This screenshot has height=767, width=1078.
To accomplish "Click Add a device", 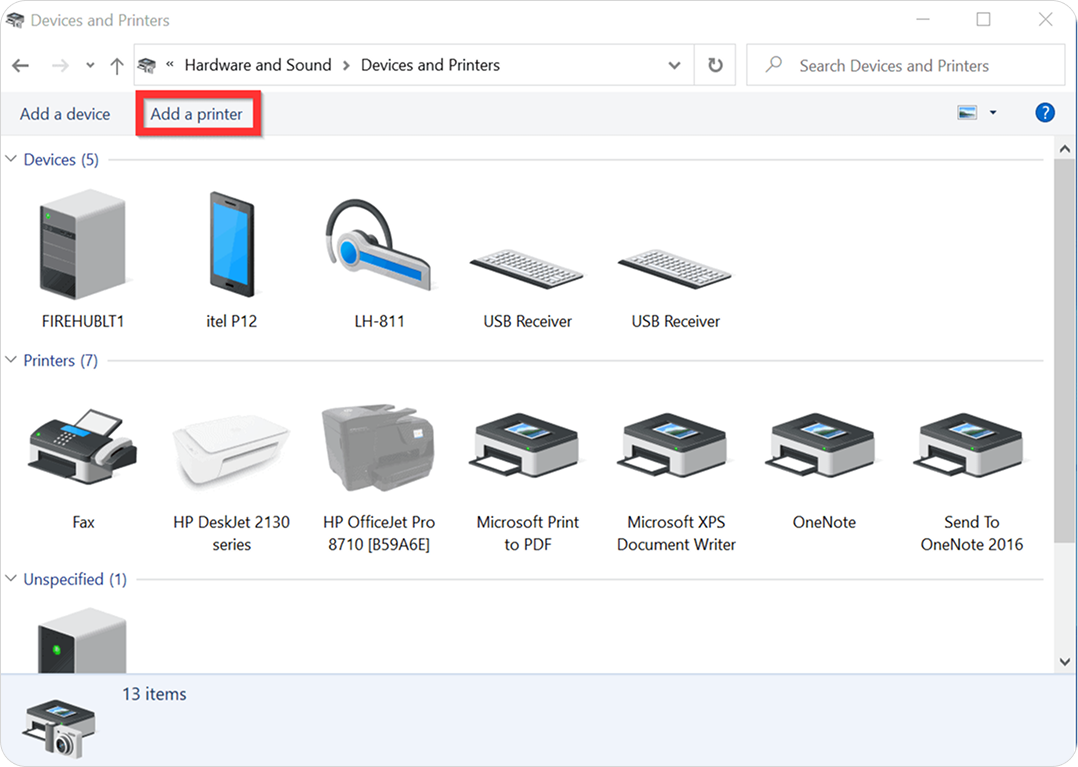I will point(65,114).
